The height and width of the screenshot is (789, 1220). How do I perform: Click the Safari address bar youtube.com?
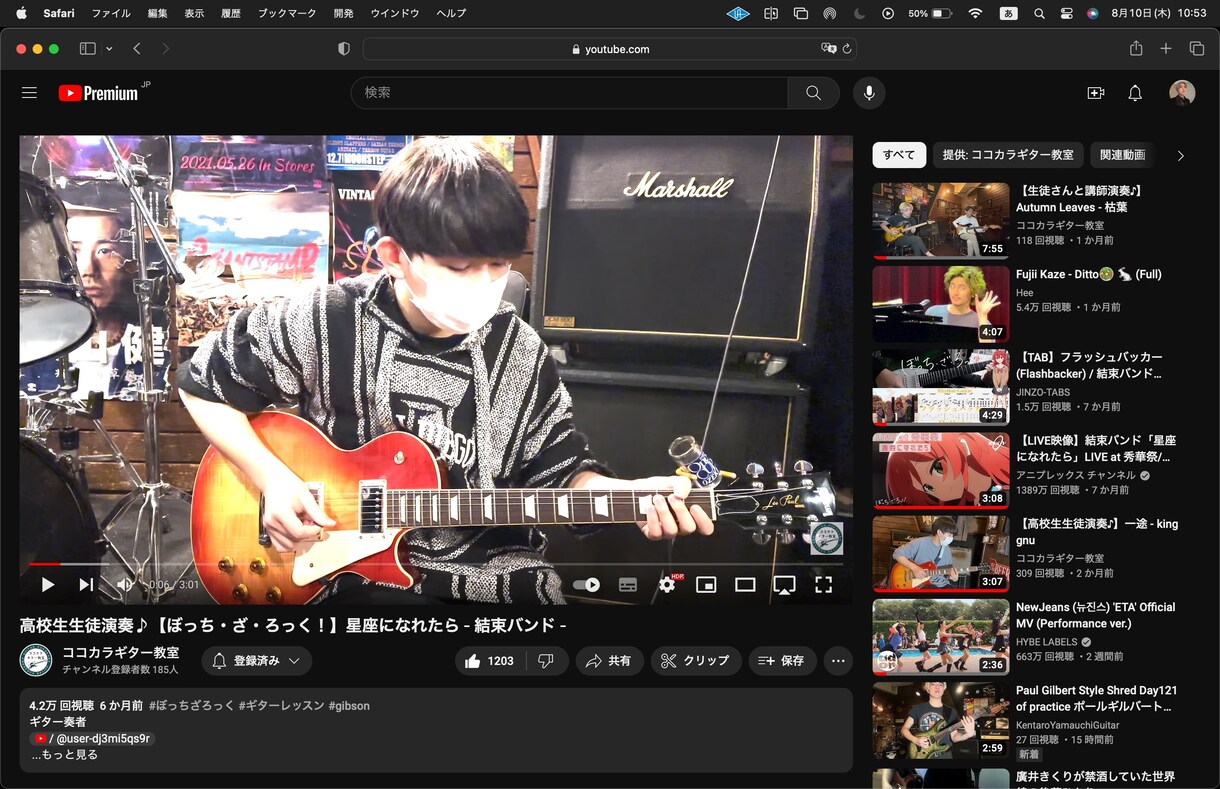(610, 49)
